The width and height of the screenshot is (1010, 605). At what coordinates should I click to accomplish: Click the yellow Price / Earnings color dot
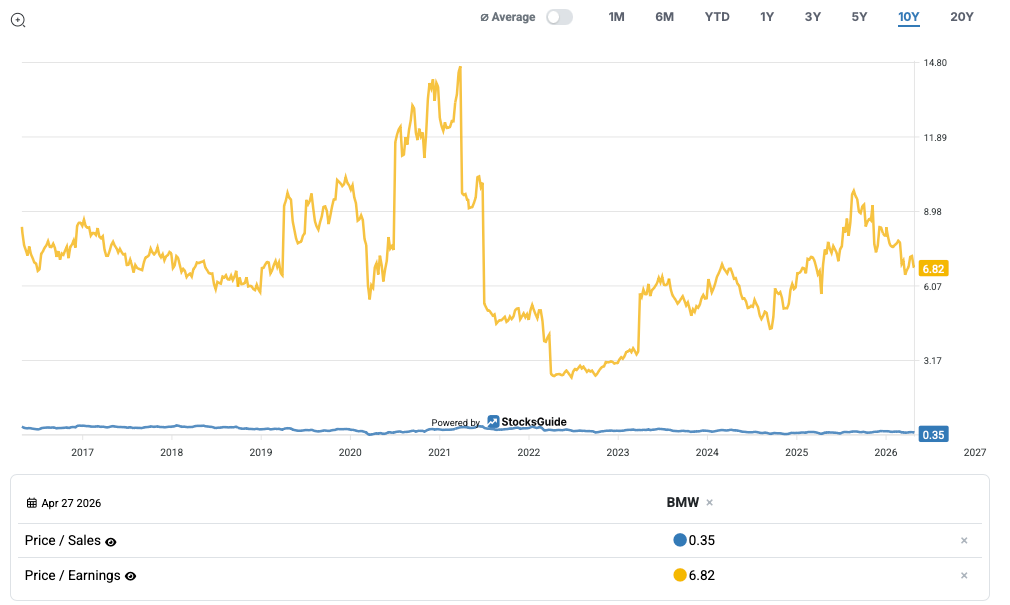(680, 575)
